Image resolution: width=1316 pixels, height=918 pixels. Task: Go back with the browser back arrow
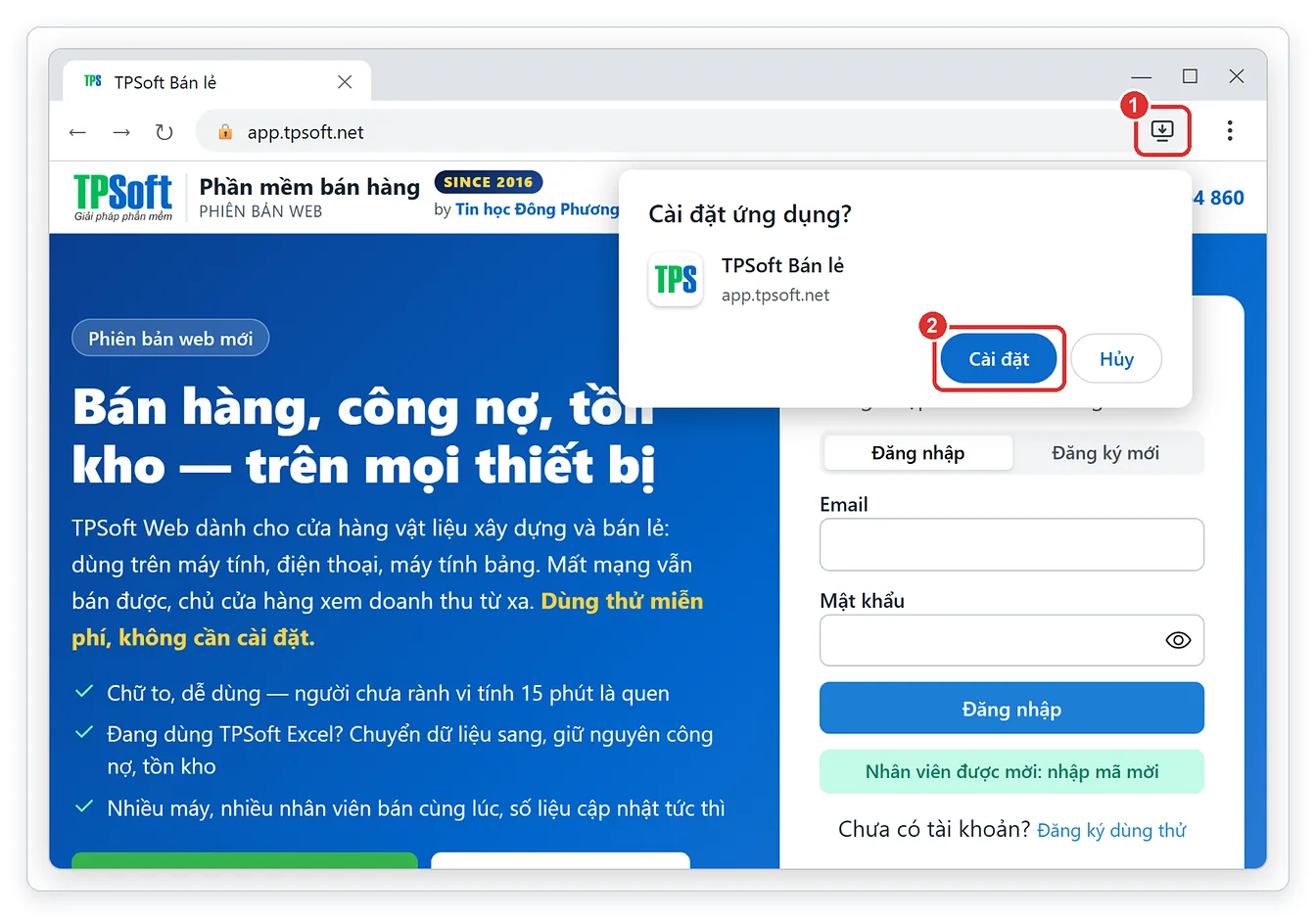click(x=77, y=132)
